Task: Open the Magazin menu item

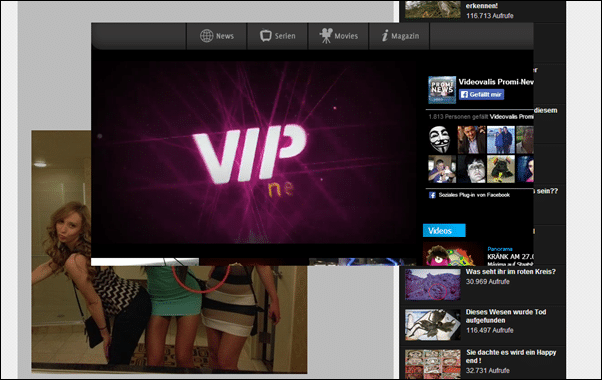Action: coord(399,36)
